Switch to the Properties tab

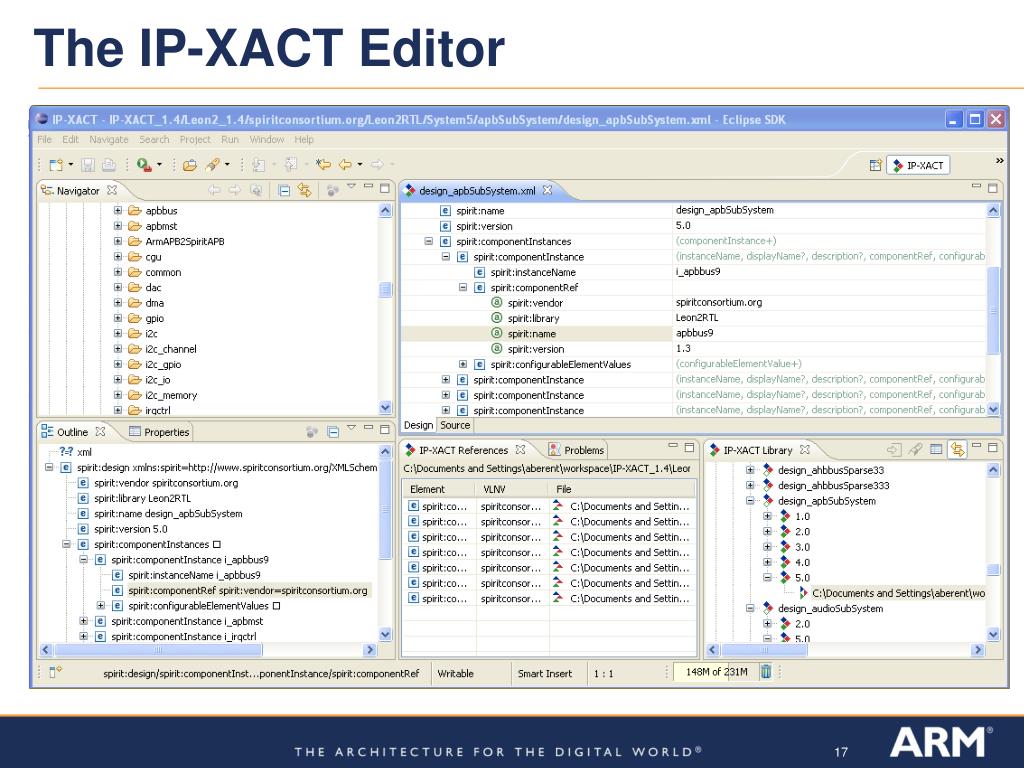pos(159,432)
